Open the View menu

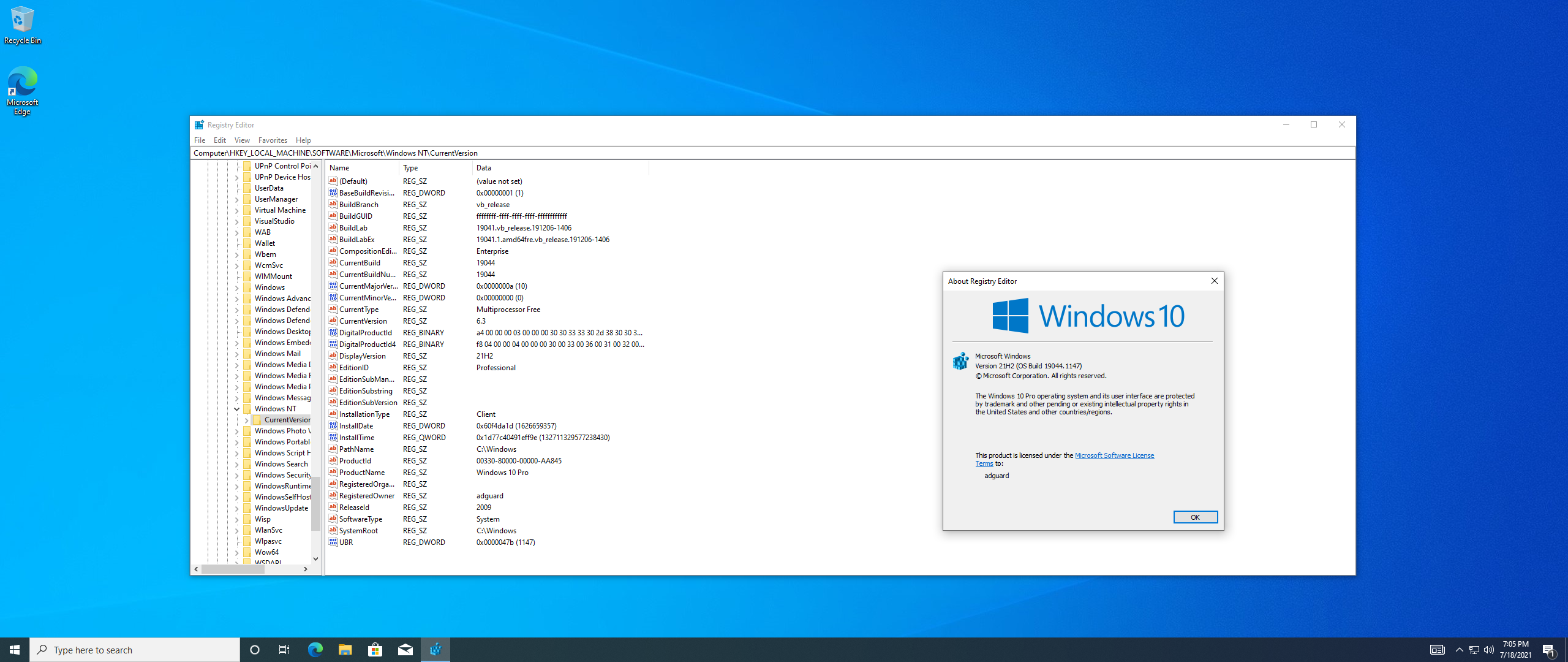[x=242, y=140]
